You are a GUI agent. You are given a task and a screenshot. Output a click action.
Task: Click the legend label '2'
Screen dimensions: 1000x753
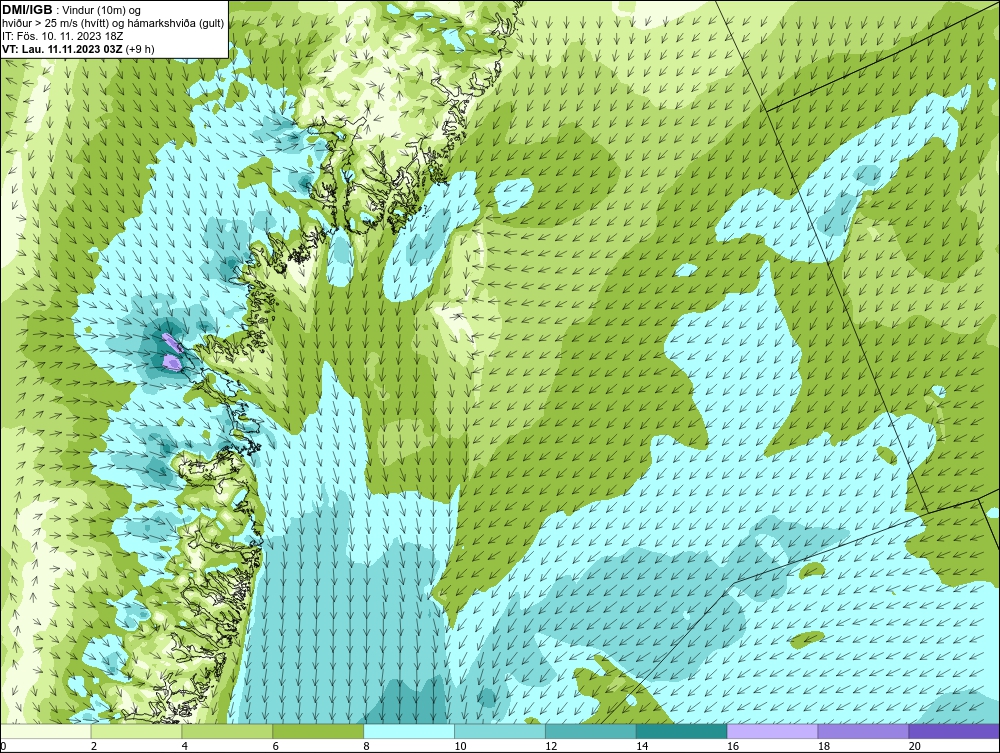[94, 746]
